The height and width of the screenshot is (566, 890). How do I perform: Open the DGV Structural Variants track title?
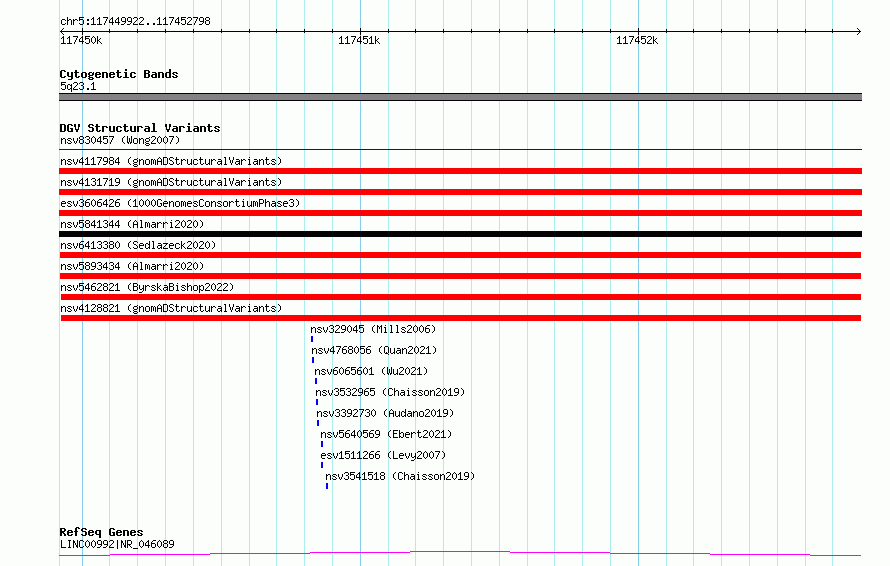[x=140, y=128]
